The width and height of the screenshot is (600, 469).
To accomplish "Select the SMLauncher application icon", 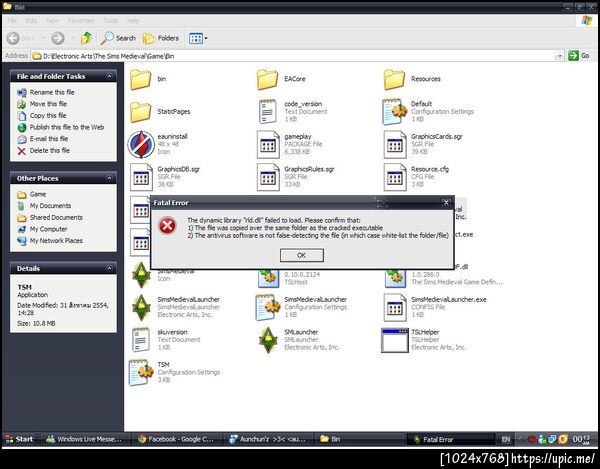I will [x=268, y=340].
